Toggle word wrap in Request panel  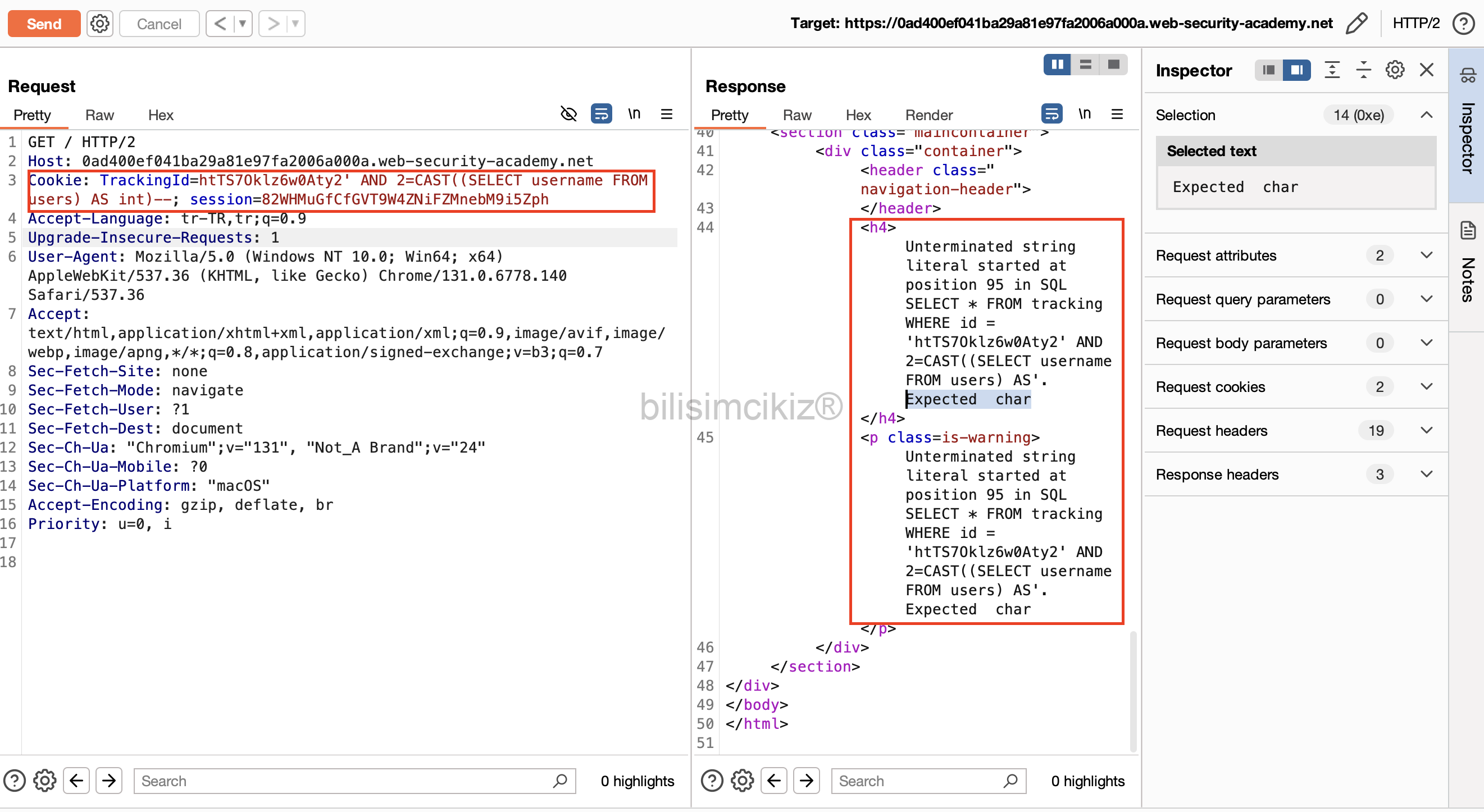coord(601,114)
